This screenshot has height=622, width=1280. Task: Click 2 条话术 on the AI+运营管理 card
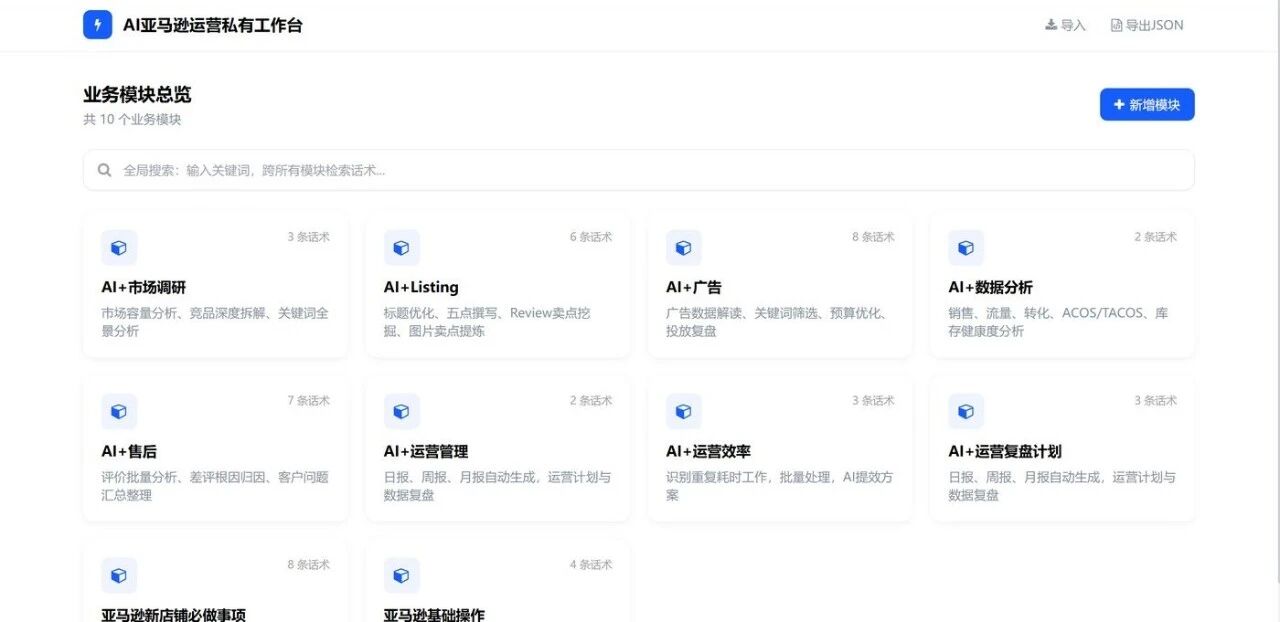pyautogui.click(x=591, y=400)
